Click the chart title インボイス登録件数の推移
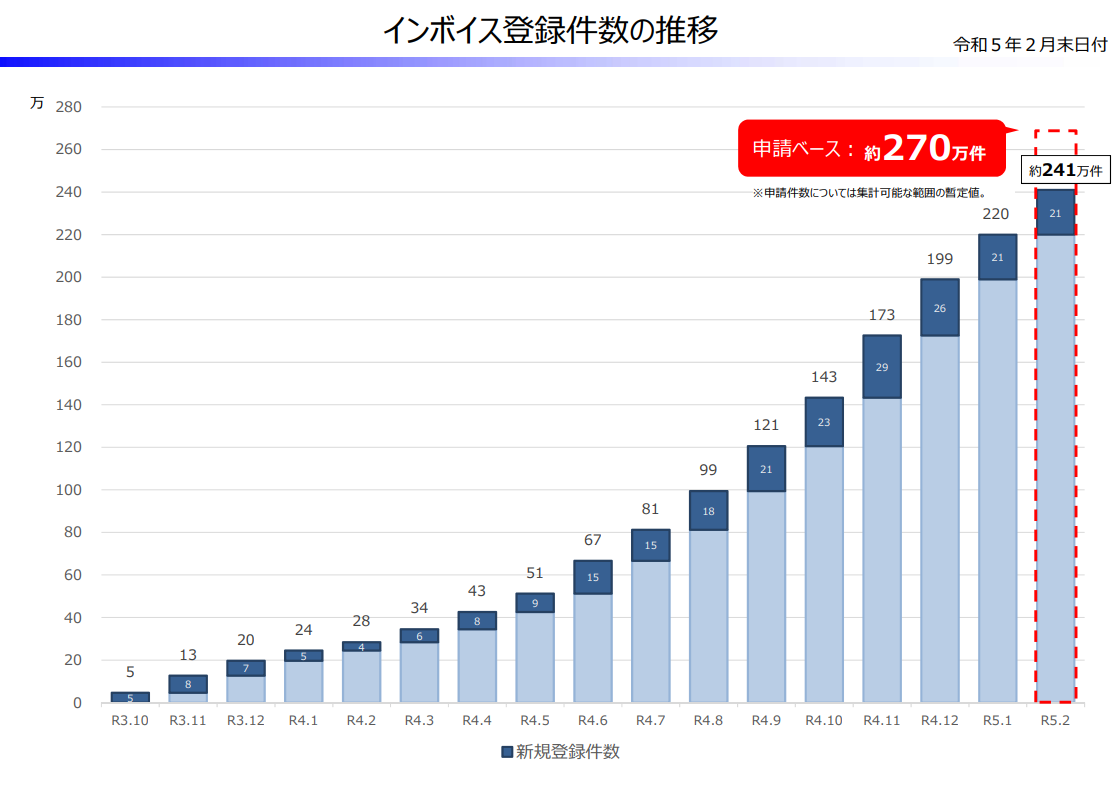 [550, 31]
